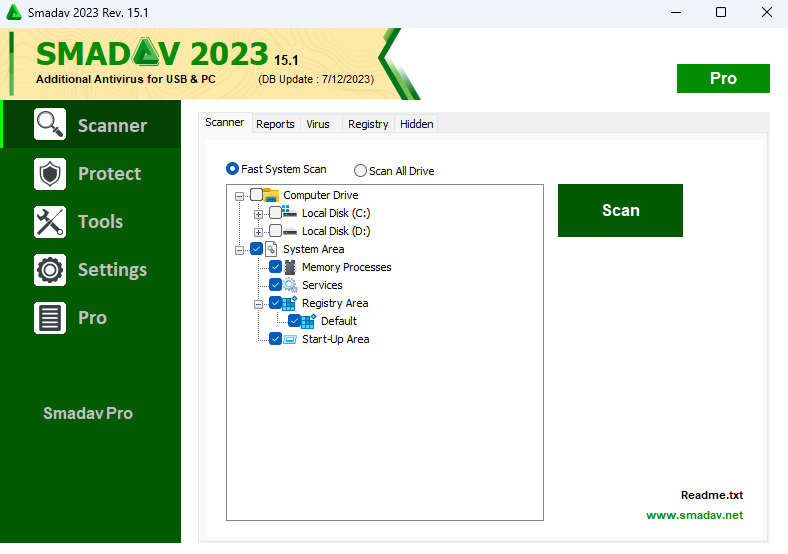Uncheck the Registry Area checkbox
788x554 pixels.
pyautogui.click(x=275, y=303)
